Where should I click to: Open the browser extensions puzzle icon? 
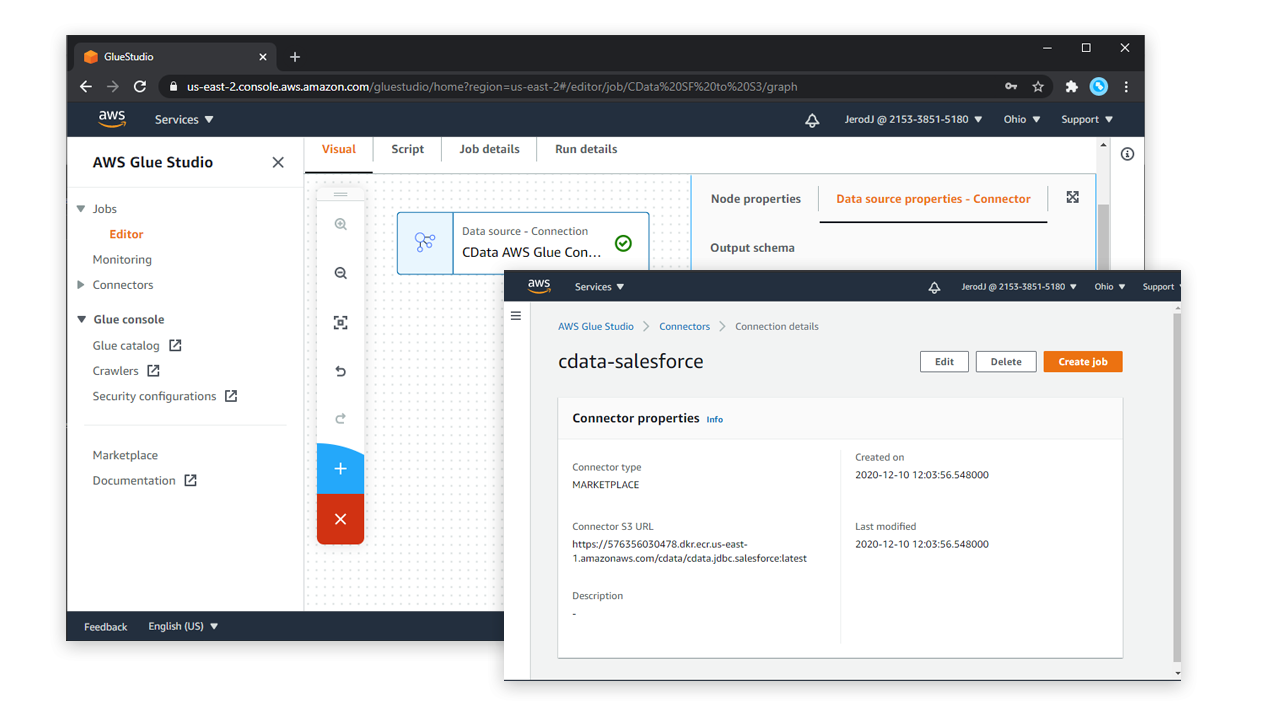coord(1072,87)
